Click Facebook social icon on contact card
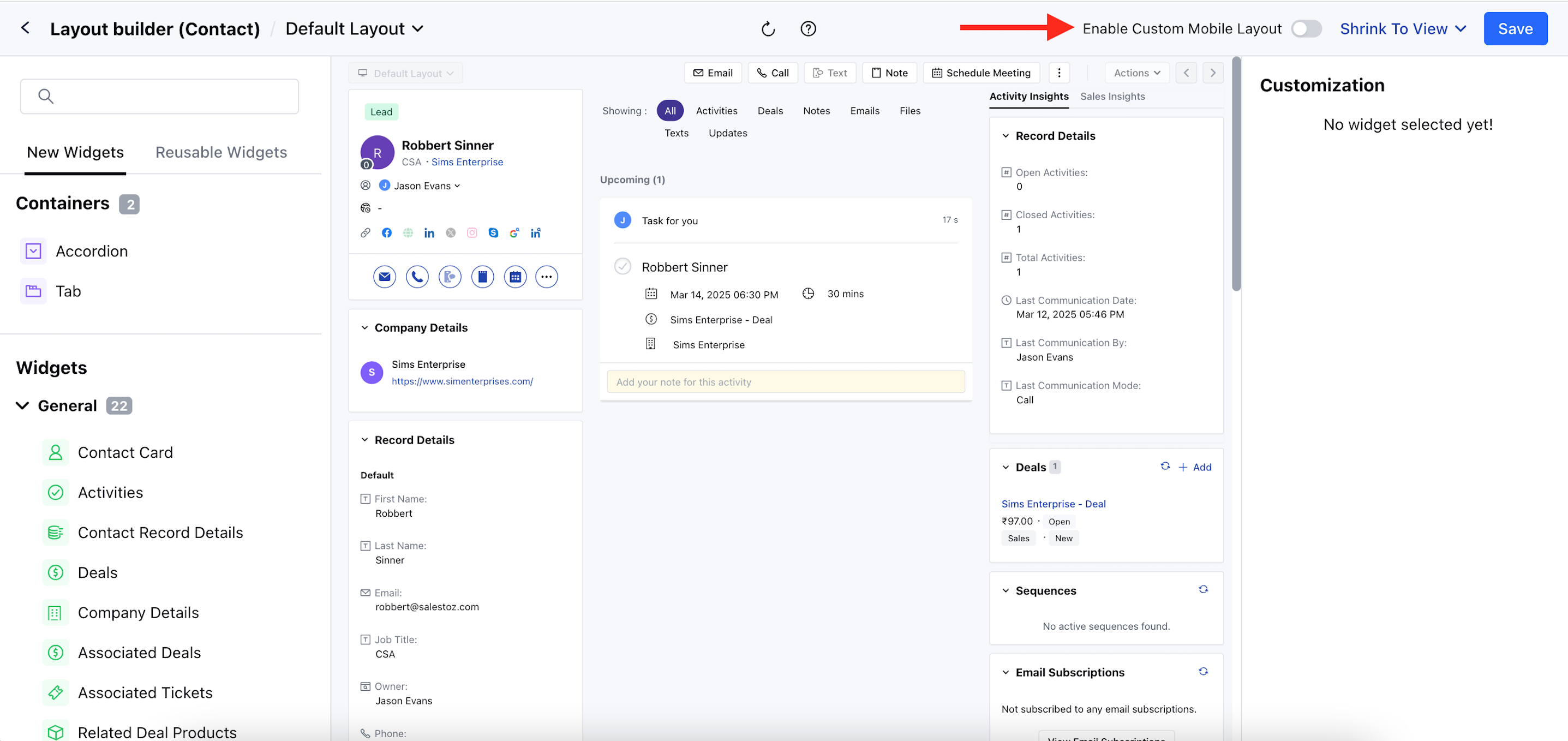Screen dimensions: 1568x741 [386, 232]
